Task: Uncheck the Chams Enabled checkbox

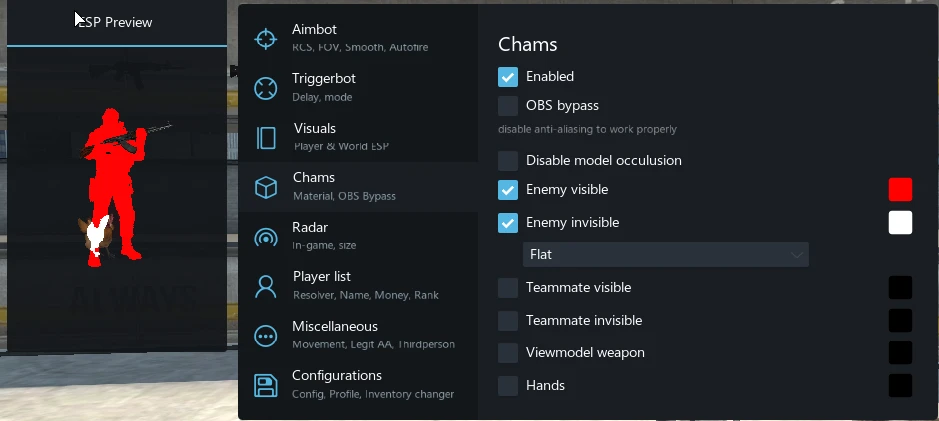Action: point(508,77)
